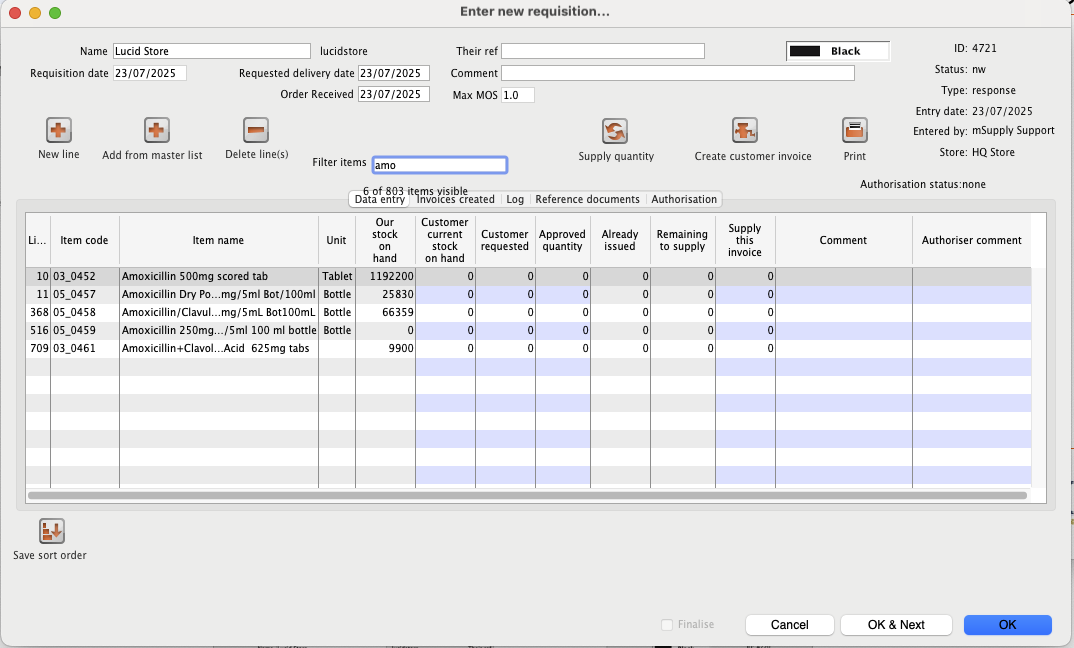Switch to the Invoices created tab
This screenshot has height=648, width=1074.
(x=455, y=199)
